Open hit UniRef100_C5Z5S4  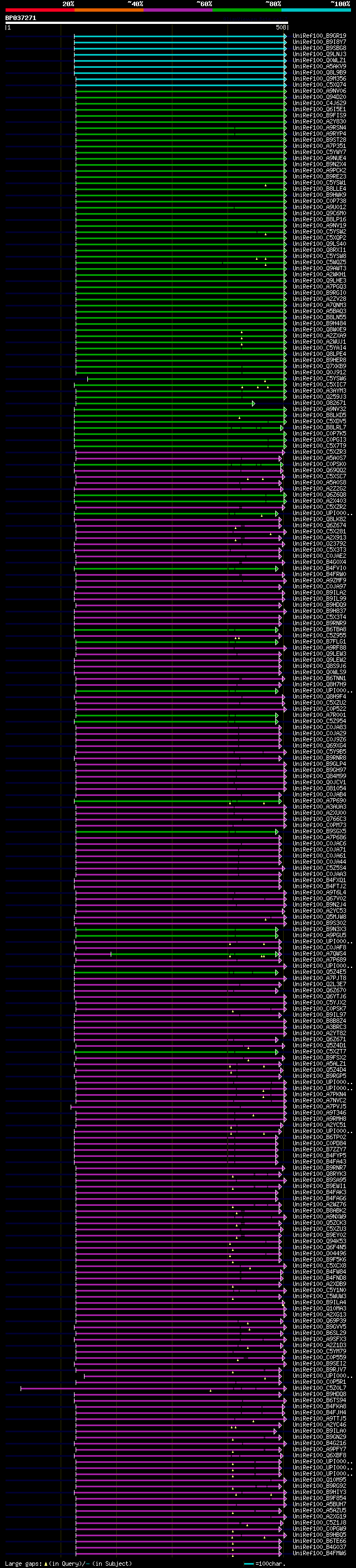[319, 868]
